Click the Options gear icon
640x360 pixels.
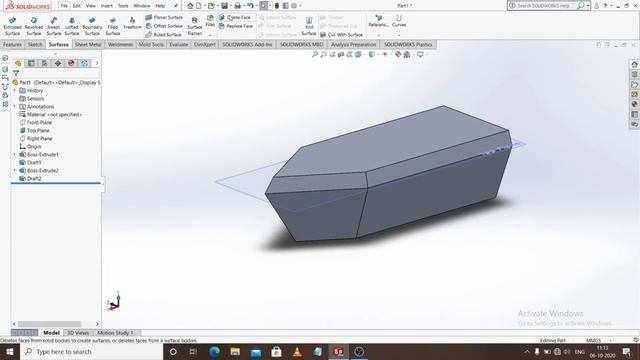(x=294, y=6)
